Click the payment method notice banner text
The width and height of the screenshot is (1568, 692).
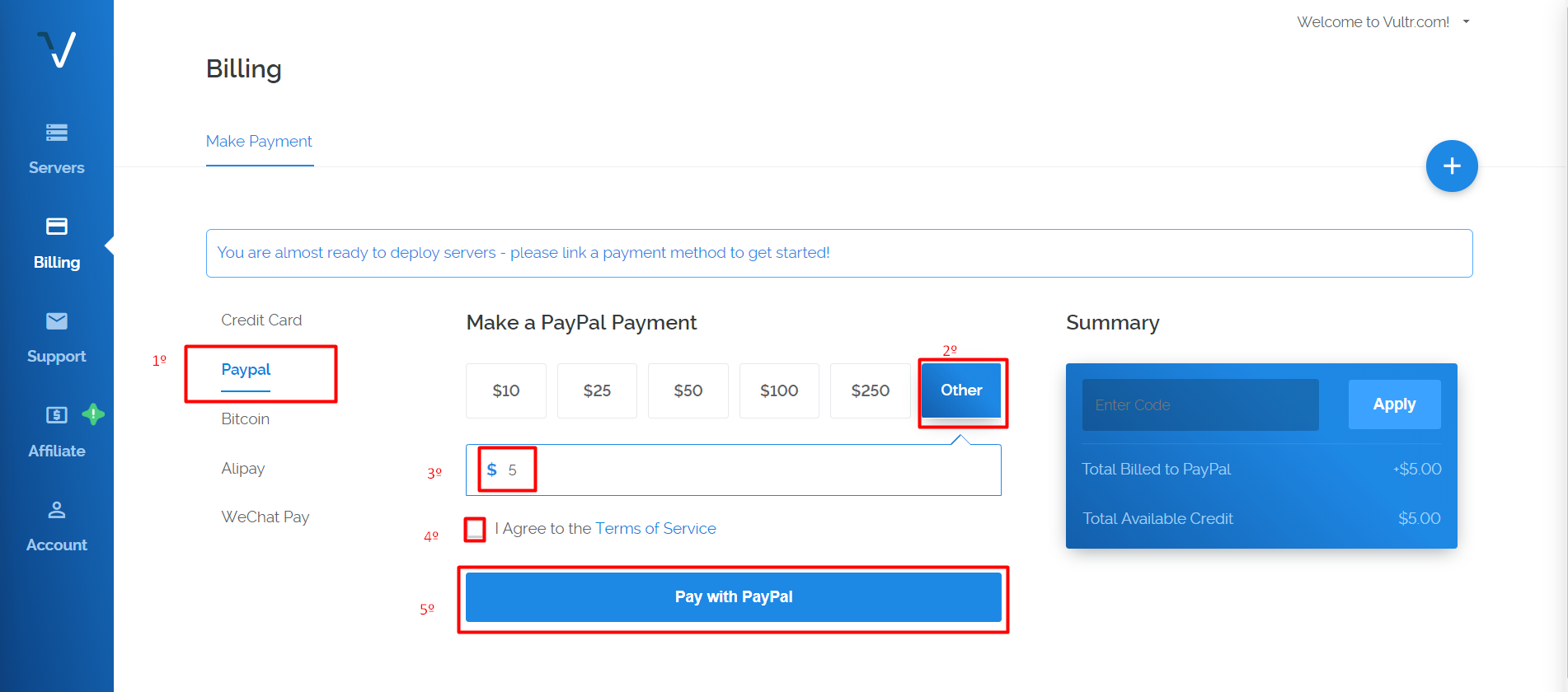(x=523, y=253)
